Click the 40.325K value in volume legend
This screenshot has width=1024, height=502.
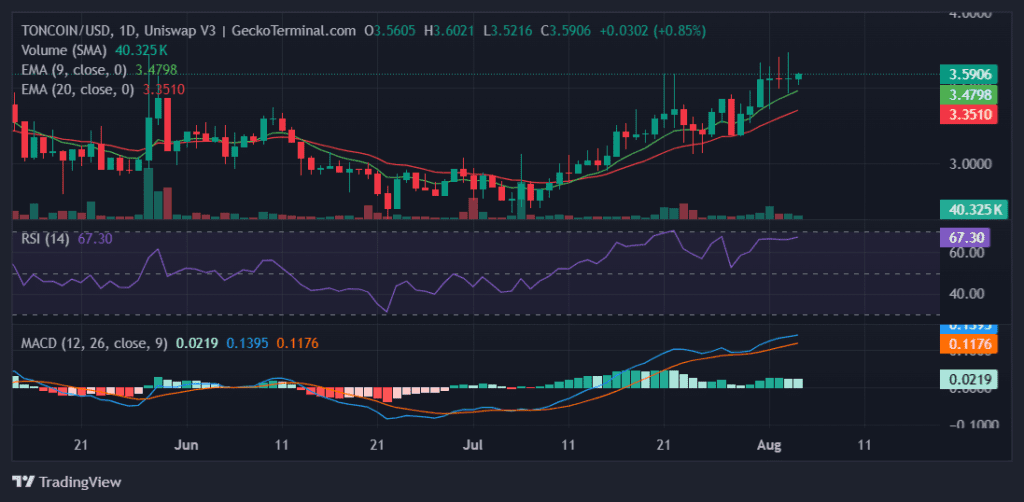(142, 50)
